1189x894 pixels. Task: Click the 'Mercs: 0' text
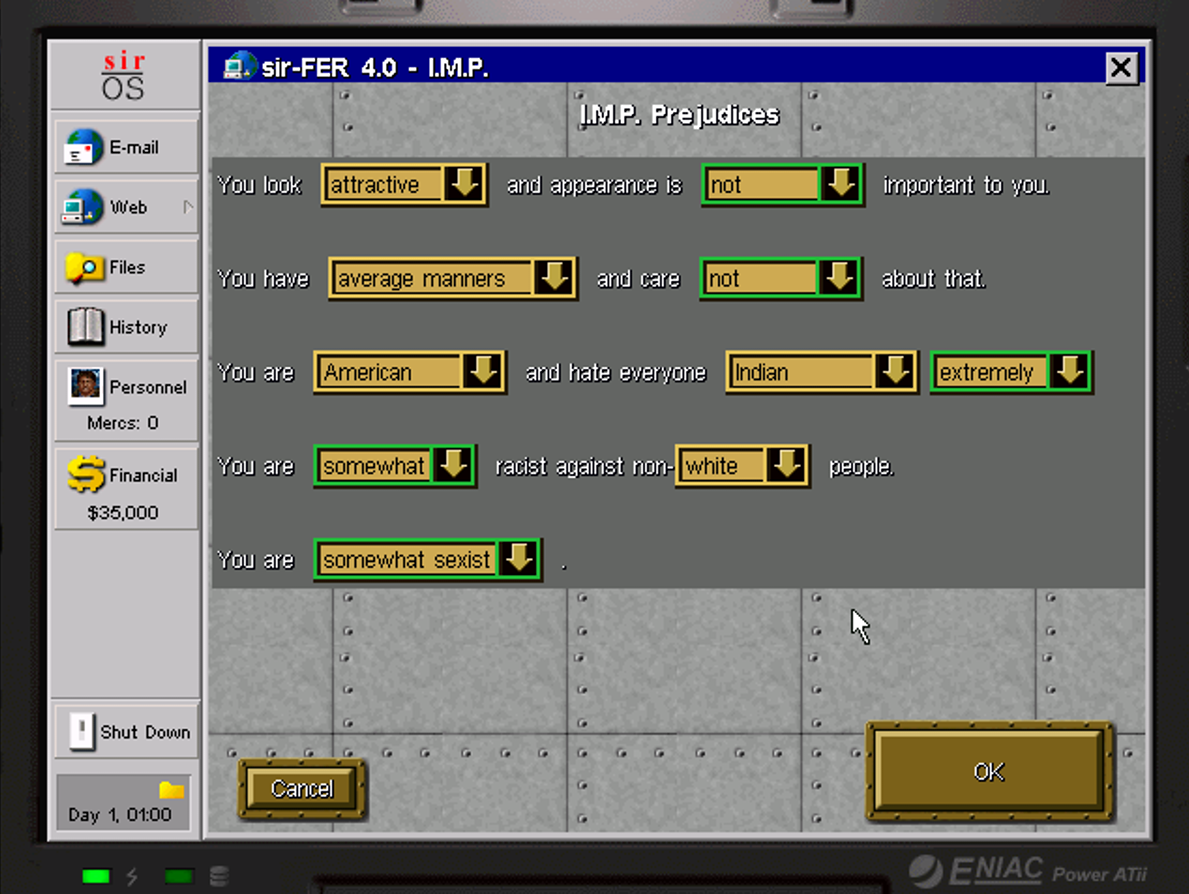pyautogui.click(x=123, y=423)
